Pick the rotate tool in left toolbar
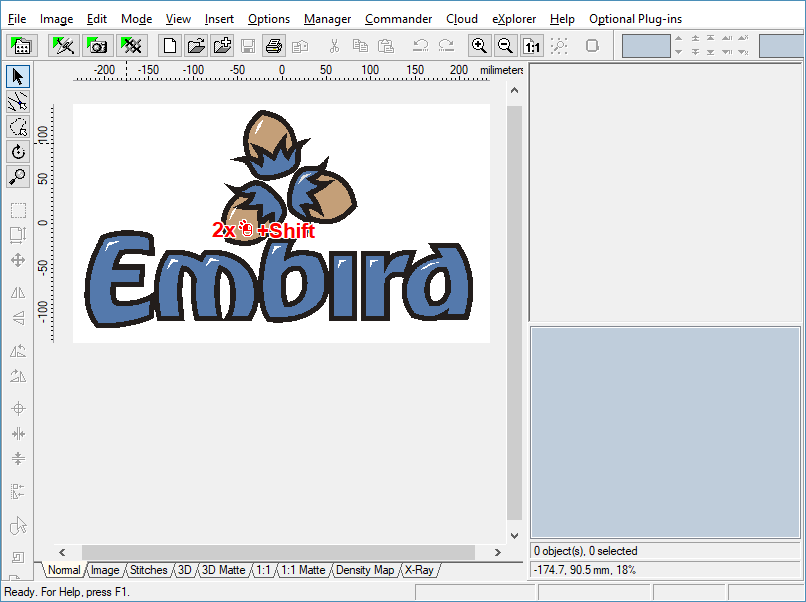 (x=18, y=152)
